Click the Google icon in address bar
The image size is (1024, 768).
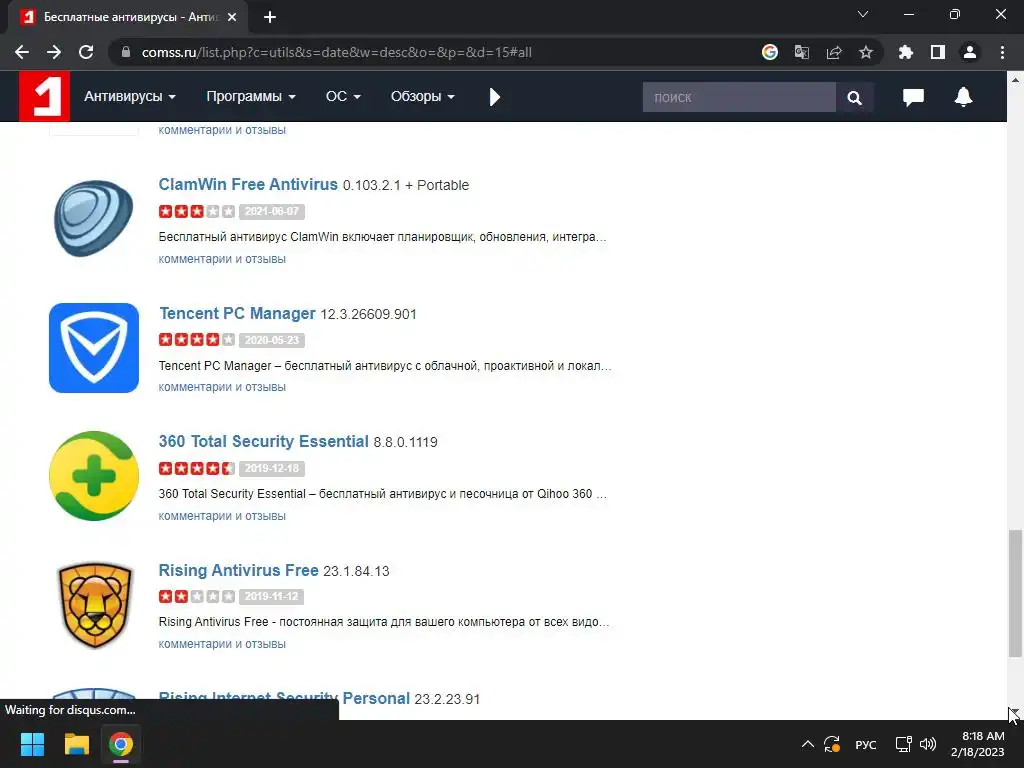(x=770, y=52)
